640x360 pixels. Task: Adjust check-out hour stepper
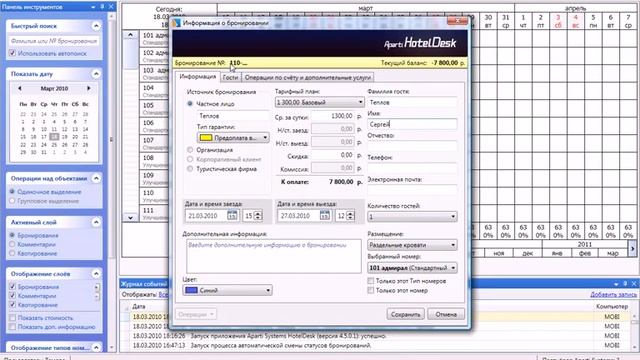tap(351, 216)
